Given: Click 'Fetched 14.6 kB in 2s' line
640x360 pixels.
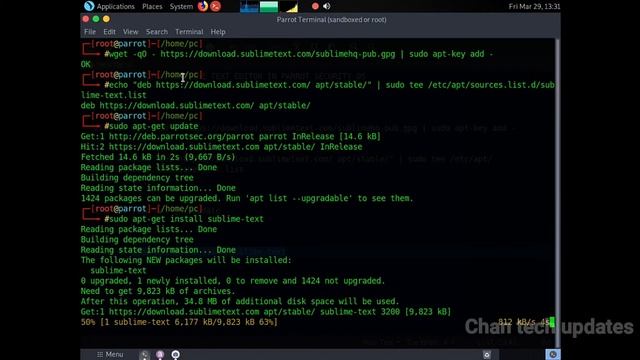Looking at the screenshot, I should 158,157.
